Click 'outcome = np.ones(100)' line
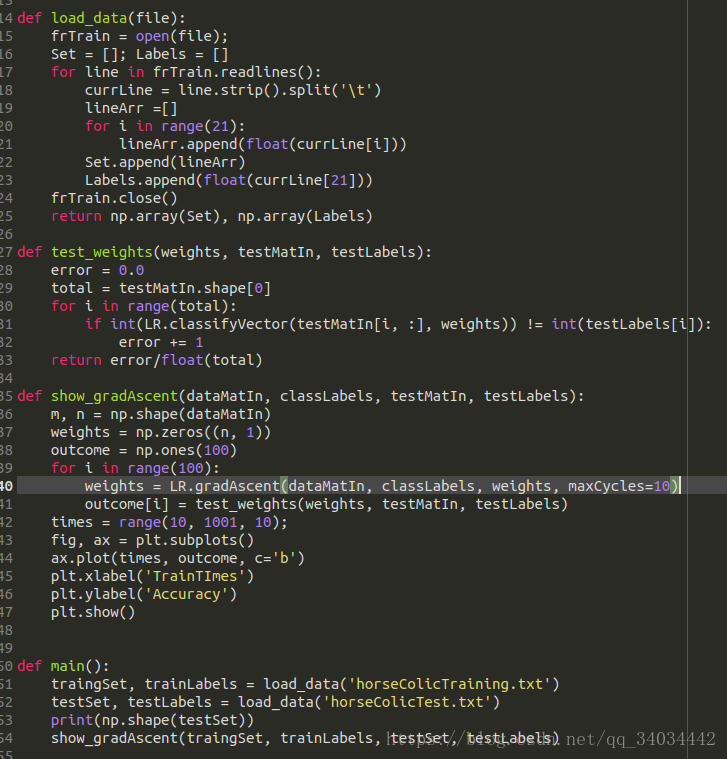Screen dimensions: 727x759 coord(144,450)
